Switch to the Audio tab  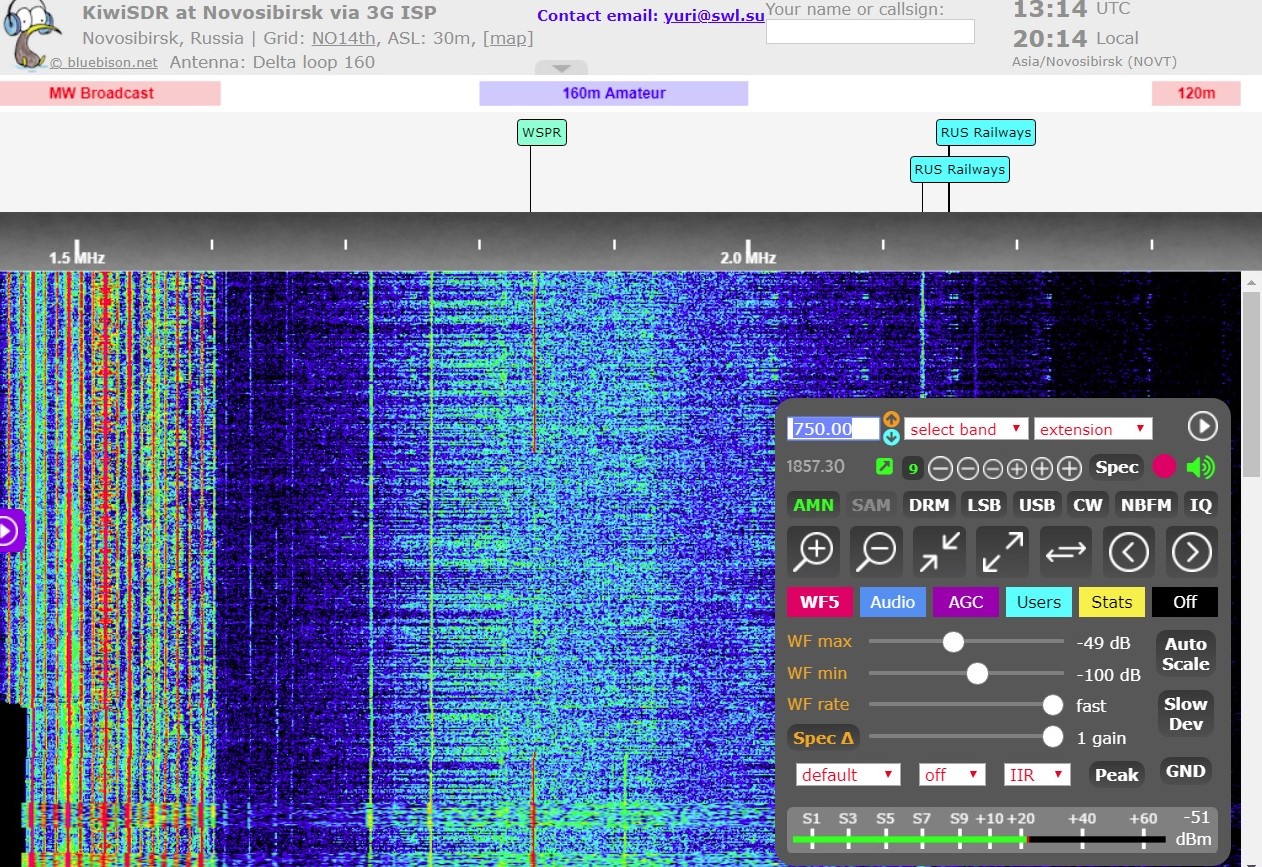[892, 602]
